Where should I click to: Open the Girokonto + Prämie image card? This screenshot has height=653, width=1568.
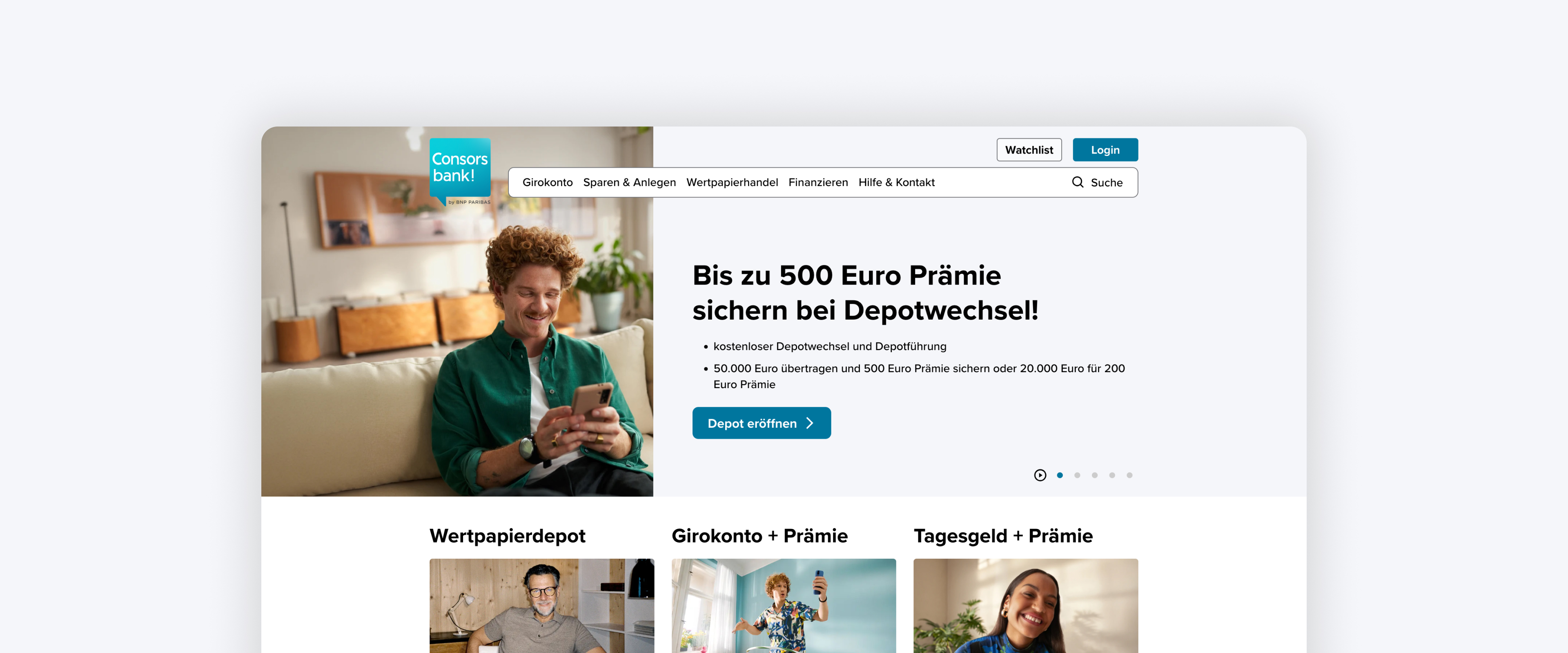click(784, 606)
